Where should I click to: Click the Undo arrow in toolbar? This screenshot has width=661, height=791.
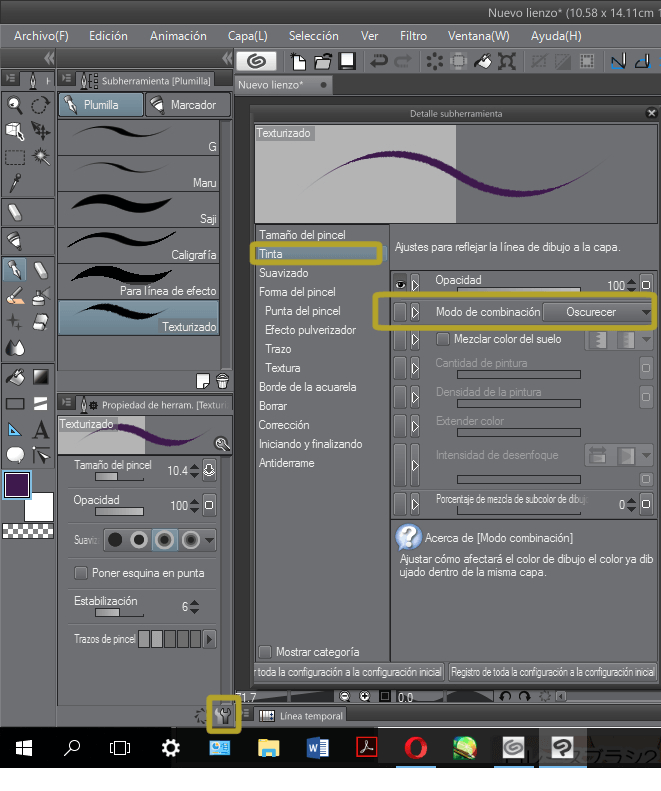pyautogui.click(x=379, y=61)
